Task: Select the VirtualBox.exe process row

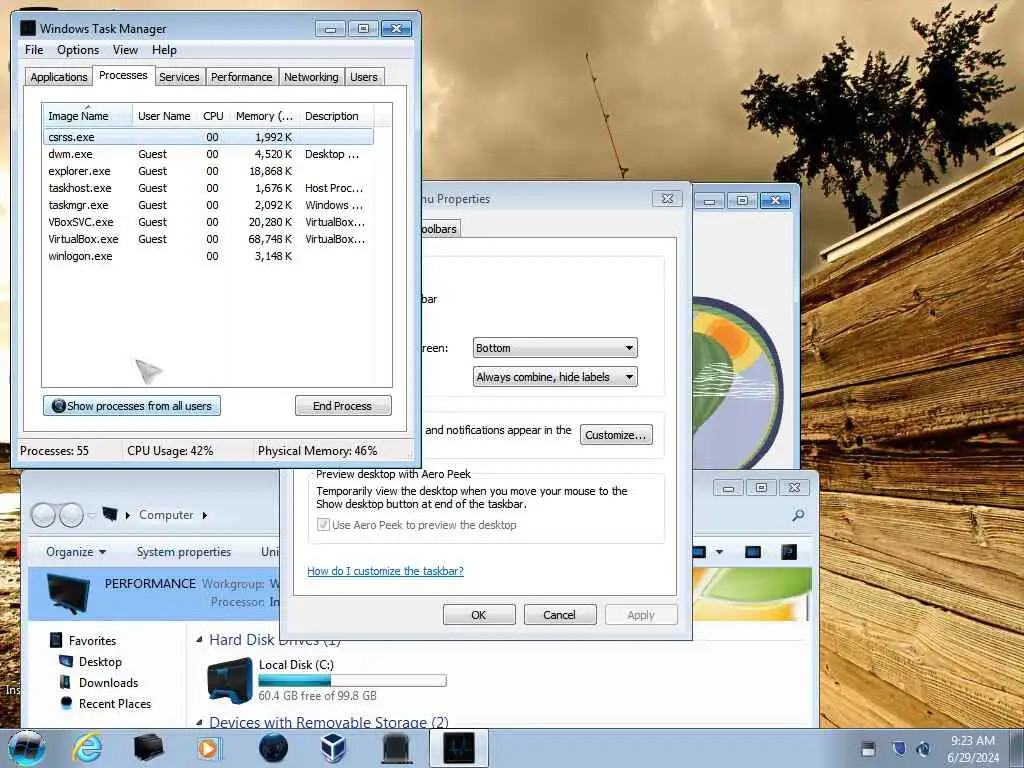Action: (208, 239)
